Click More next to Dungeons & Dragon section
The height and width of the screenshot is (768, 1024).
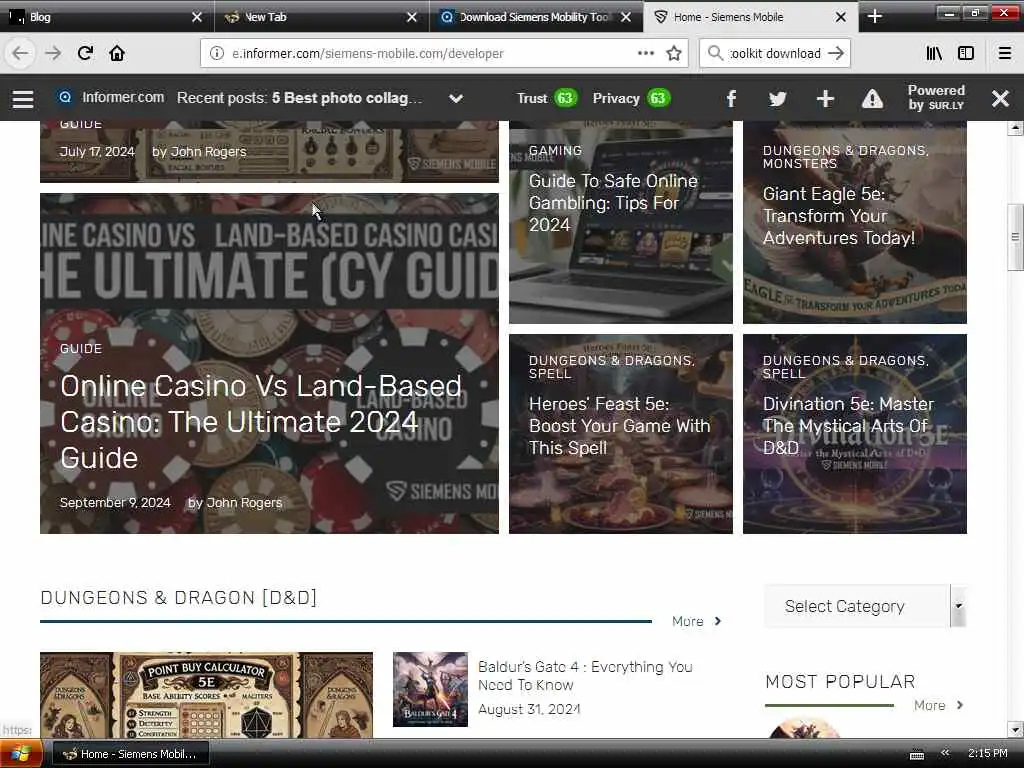[x=696, y=621]
